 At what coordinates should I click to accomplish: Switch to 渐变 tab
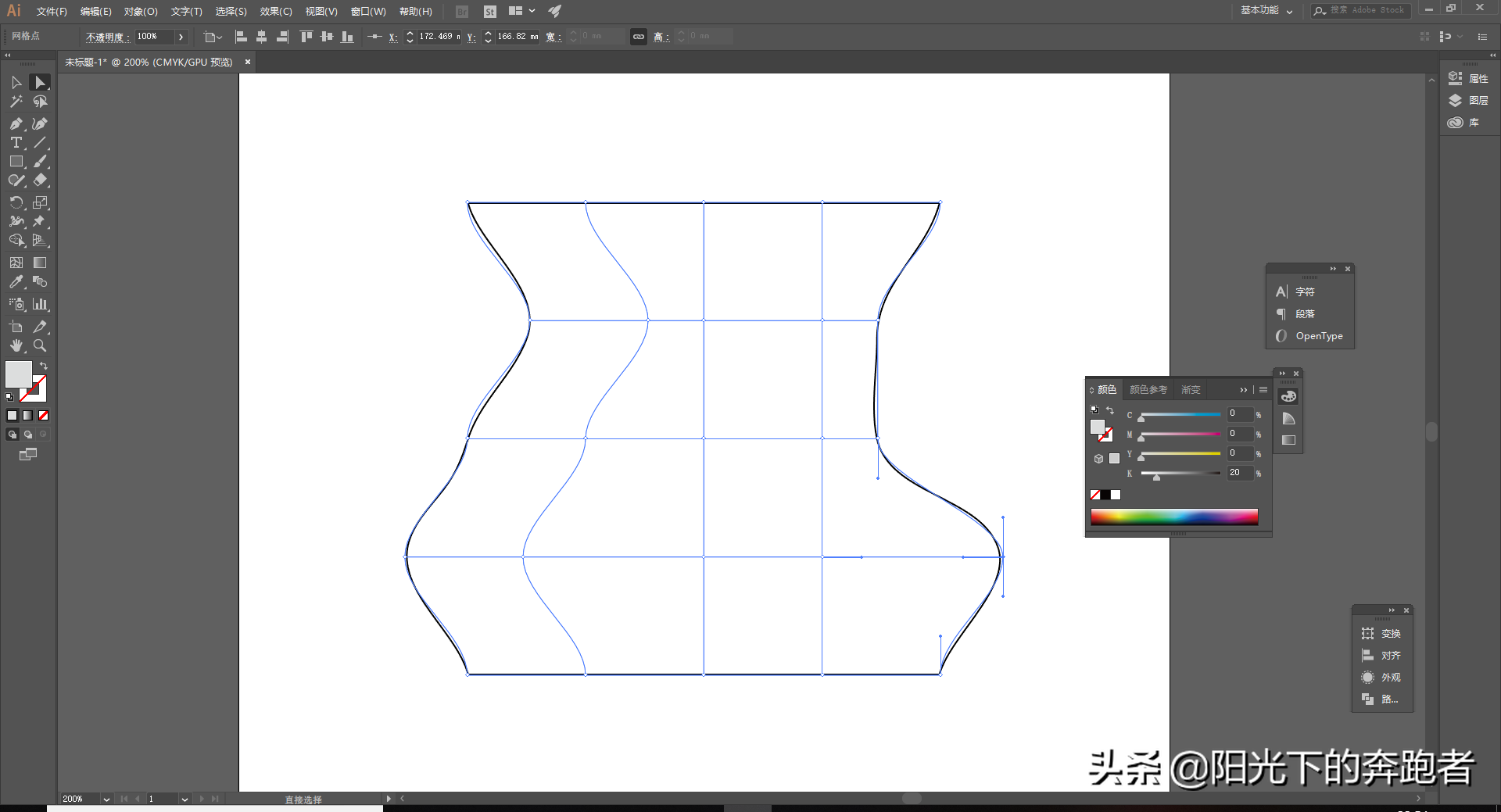click(1191, 389)
